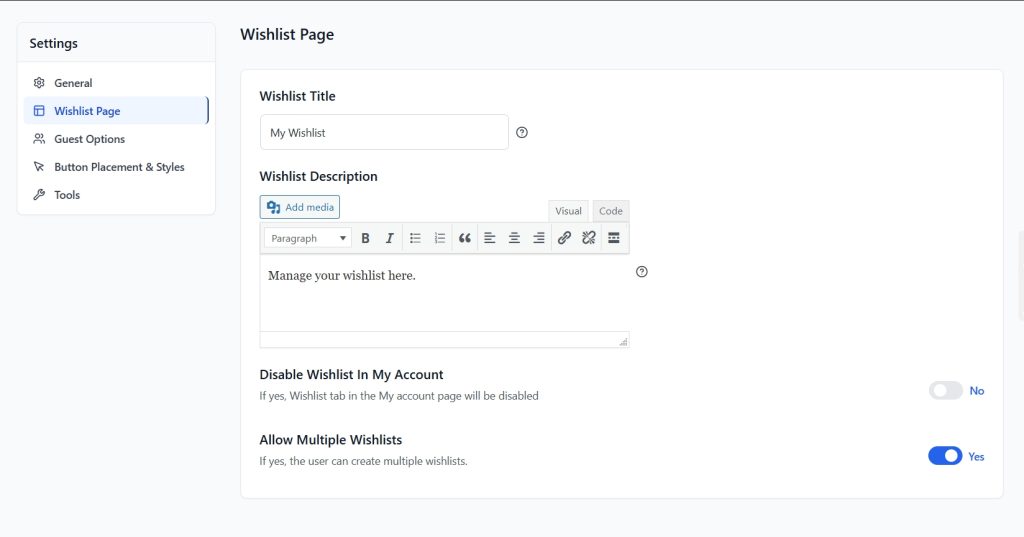Switch to the Visual editor tab
This screenshot has height=537, width=1024.
[568, 211]
